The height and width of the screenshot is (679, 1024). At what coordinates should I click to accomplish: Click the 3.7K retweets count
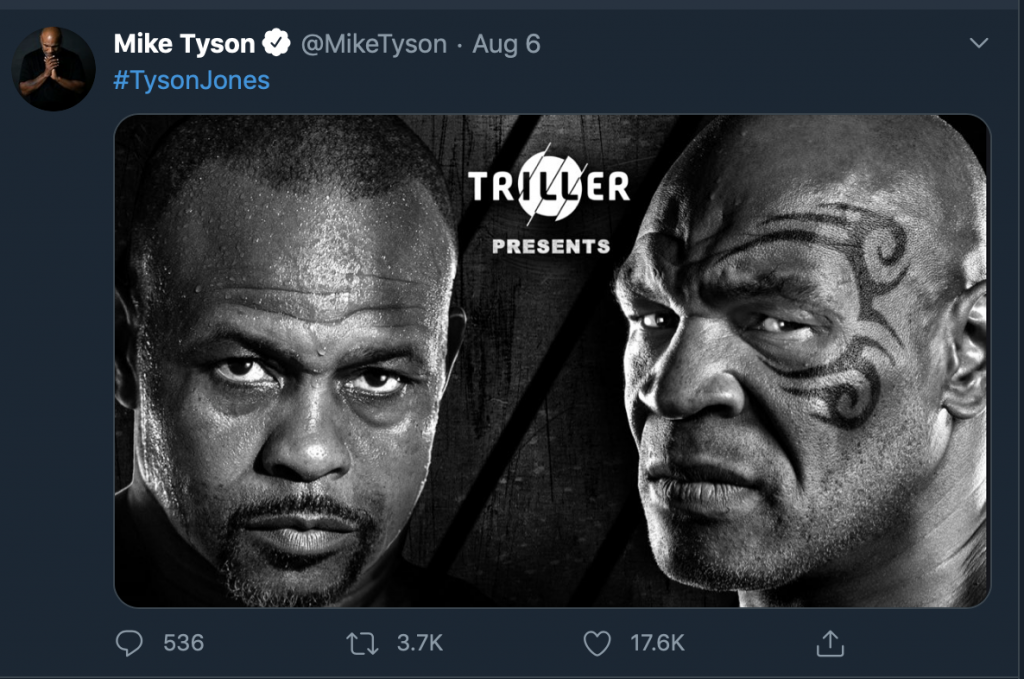click(420, 643)
